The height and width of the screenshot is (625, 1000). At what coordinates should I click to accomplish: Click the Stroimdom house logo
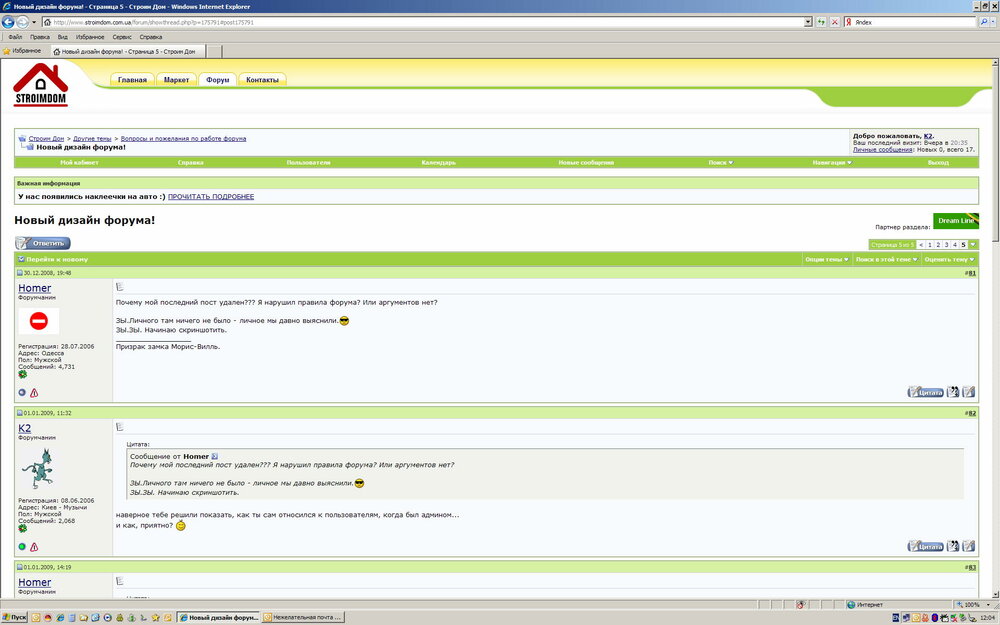40,85
